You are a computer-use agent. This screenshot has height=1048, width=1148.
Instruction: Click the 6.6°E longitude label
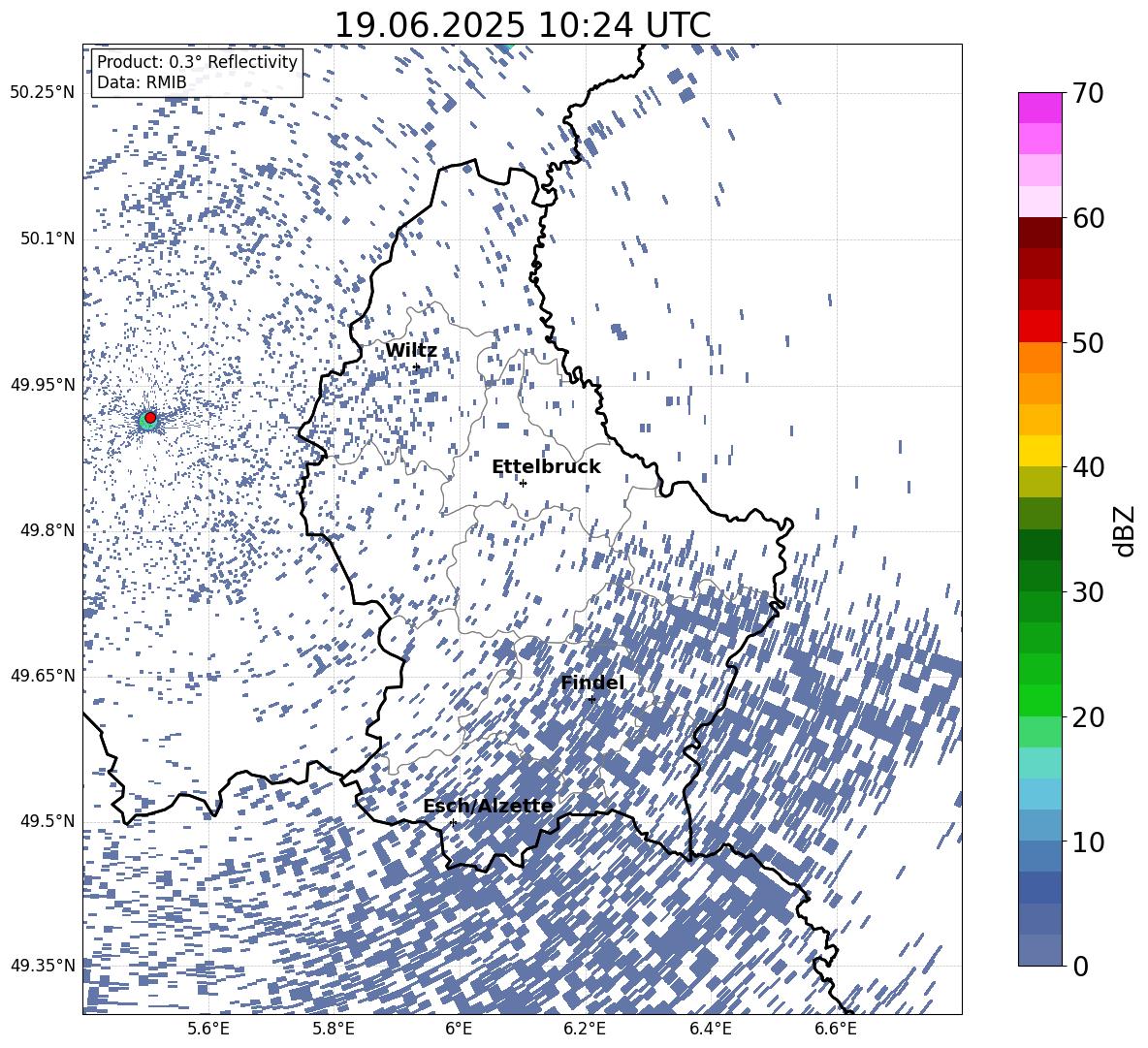point(836,1029)
